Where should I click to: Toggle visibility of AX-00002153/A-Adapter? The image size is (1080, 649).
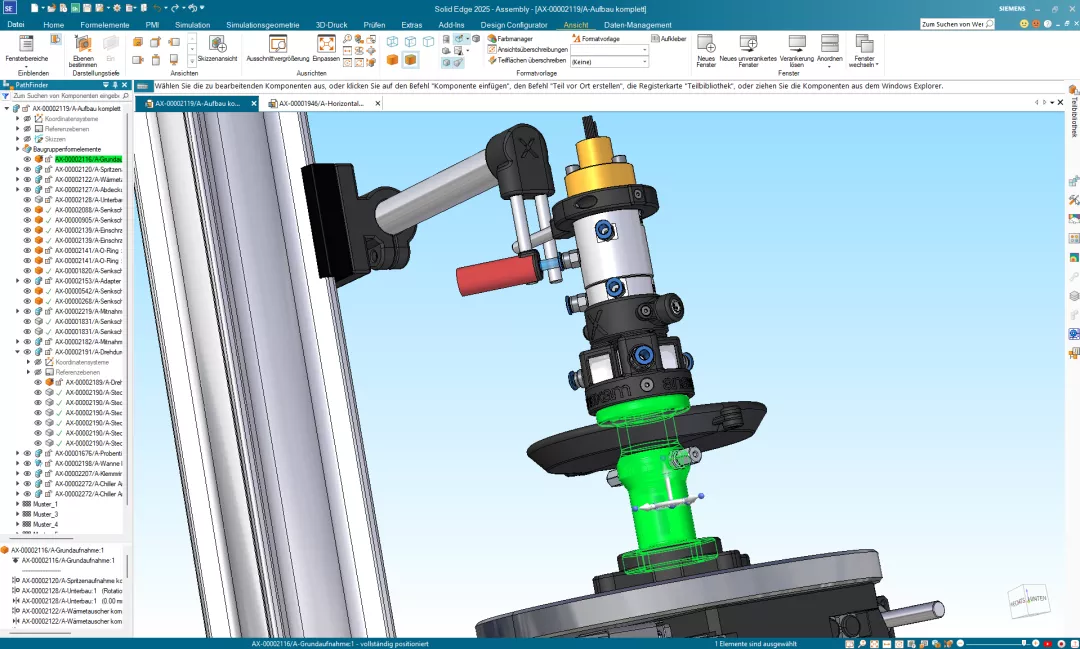click(28, 281)
